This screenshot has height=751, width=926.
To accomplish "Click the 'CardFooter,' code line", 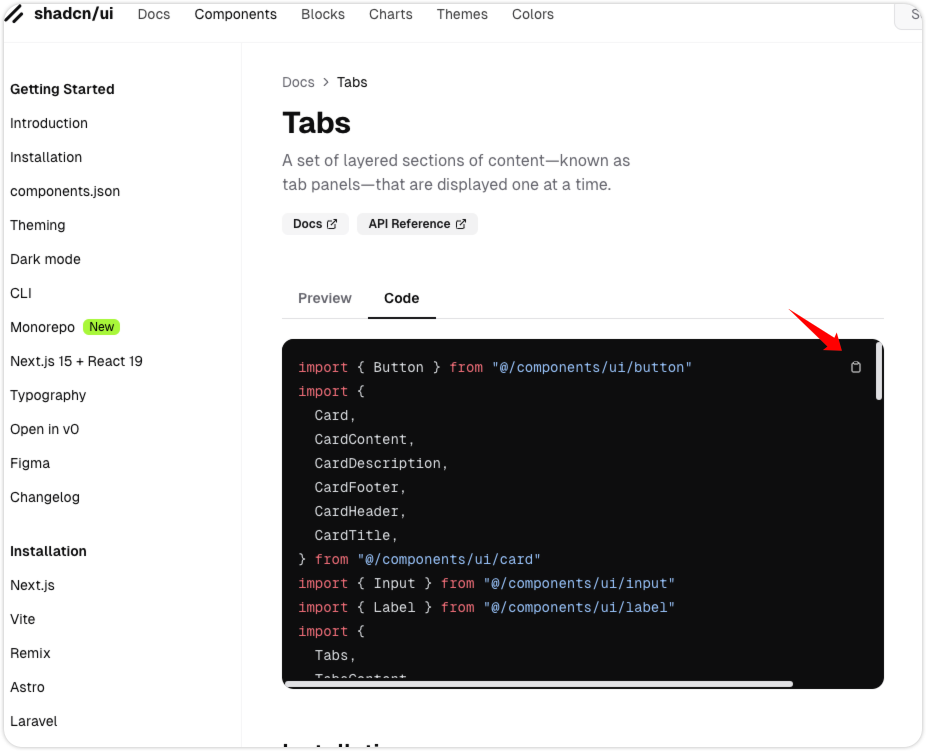I will click(x=360, y=487).
